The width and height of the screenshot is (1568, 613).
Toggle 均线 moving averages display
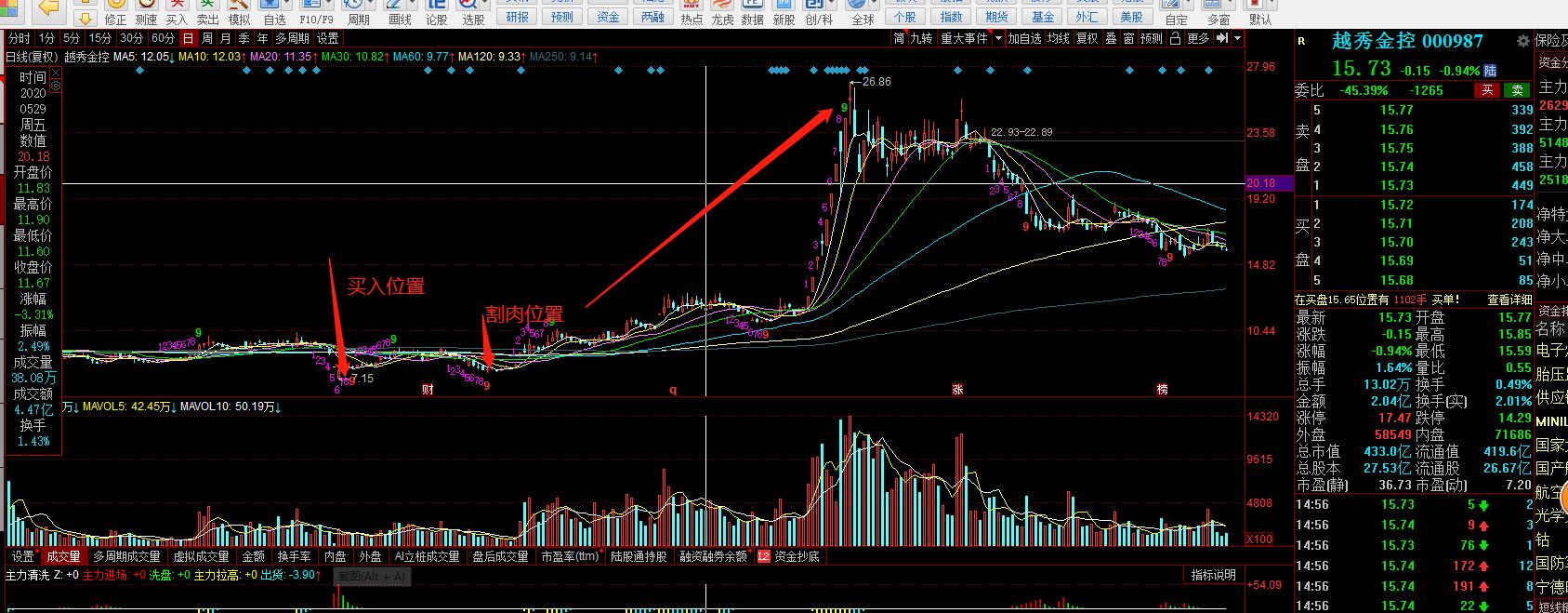[x=1059, y=38]
